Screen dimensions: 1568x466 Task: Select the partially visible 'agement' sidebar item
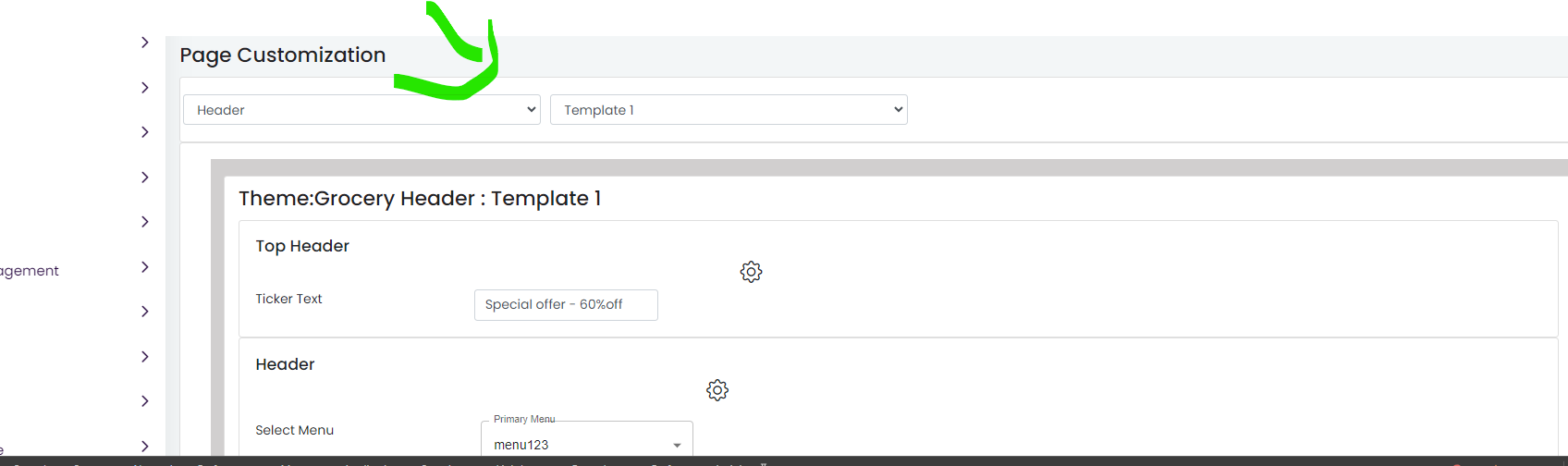[x=30, y=271]
